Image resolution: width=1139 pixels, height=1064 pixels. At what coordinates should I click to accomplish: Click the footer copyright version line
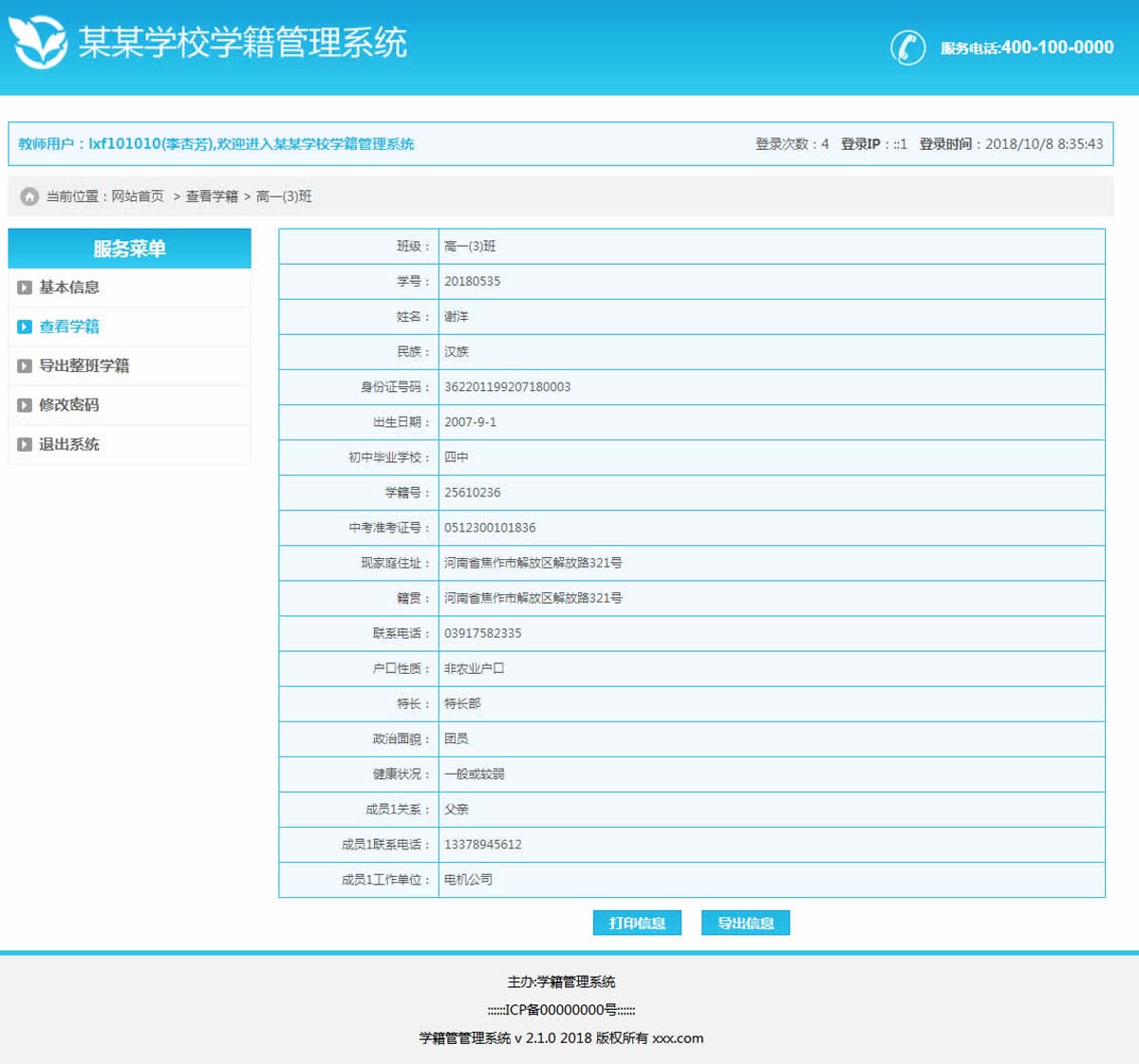point(562,1038)
